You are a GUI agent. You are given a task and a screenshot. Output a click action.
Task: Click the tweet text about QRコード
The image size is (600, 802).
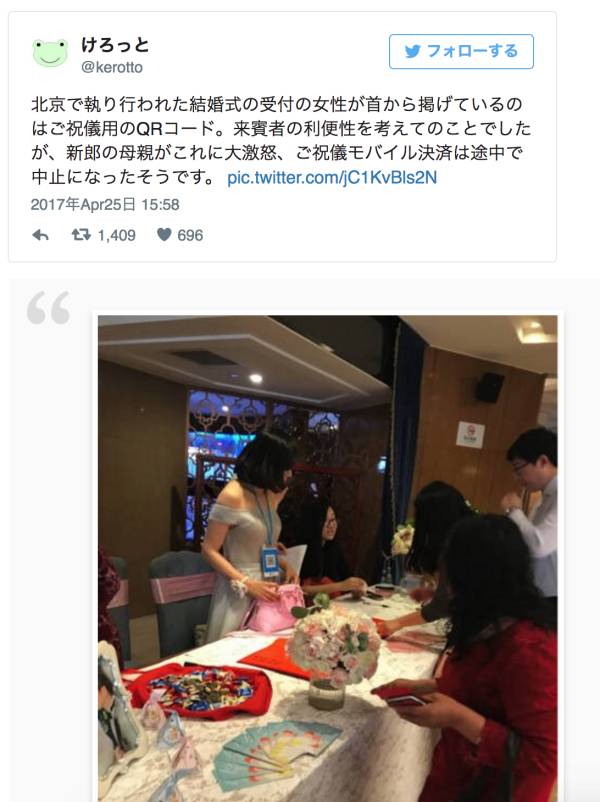coord(281,141)
